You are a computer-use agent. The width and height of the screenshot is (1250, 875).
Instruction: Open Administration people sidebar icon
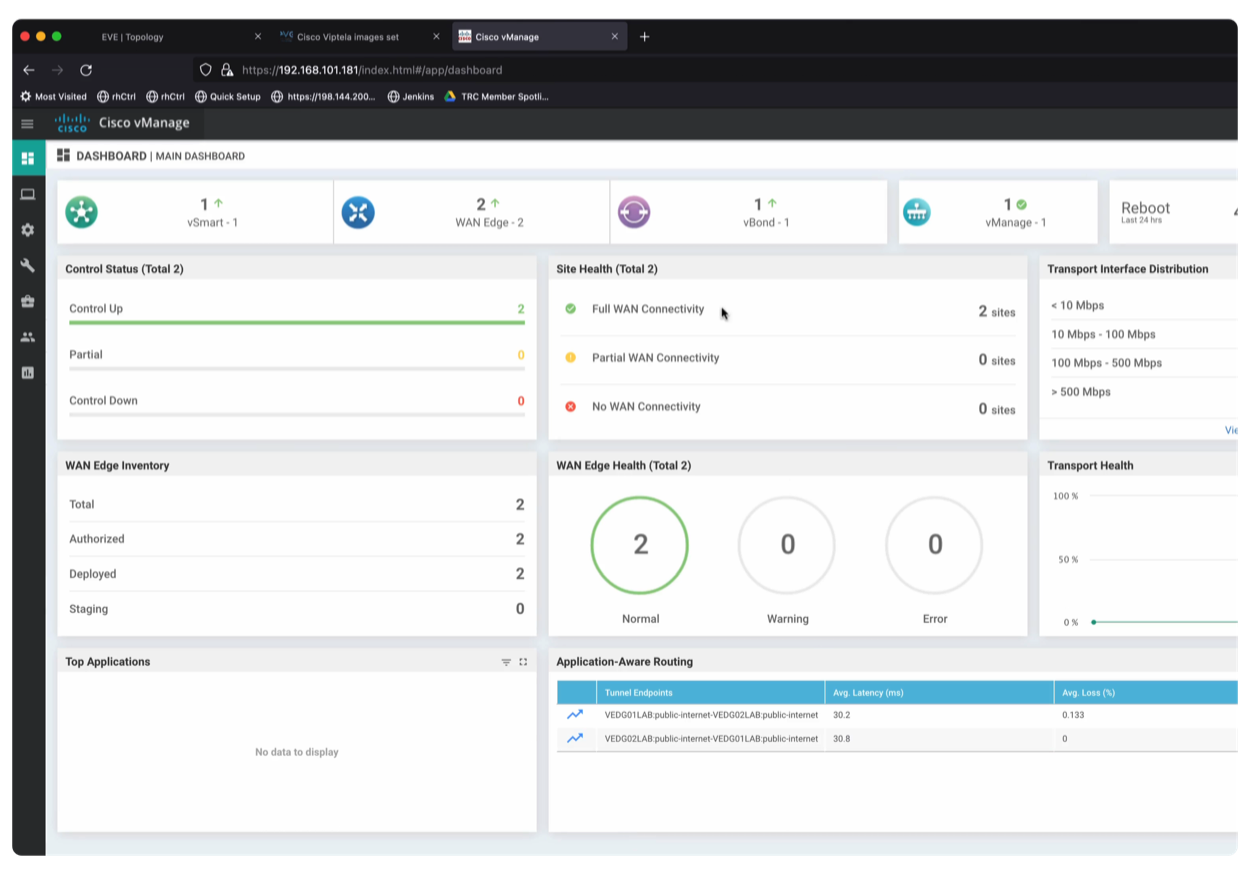pyautogui.click(x=28, y=337)
